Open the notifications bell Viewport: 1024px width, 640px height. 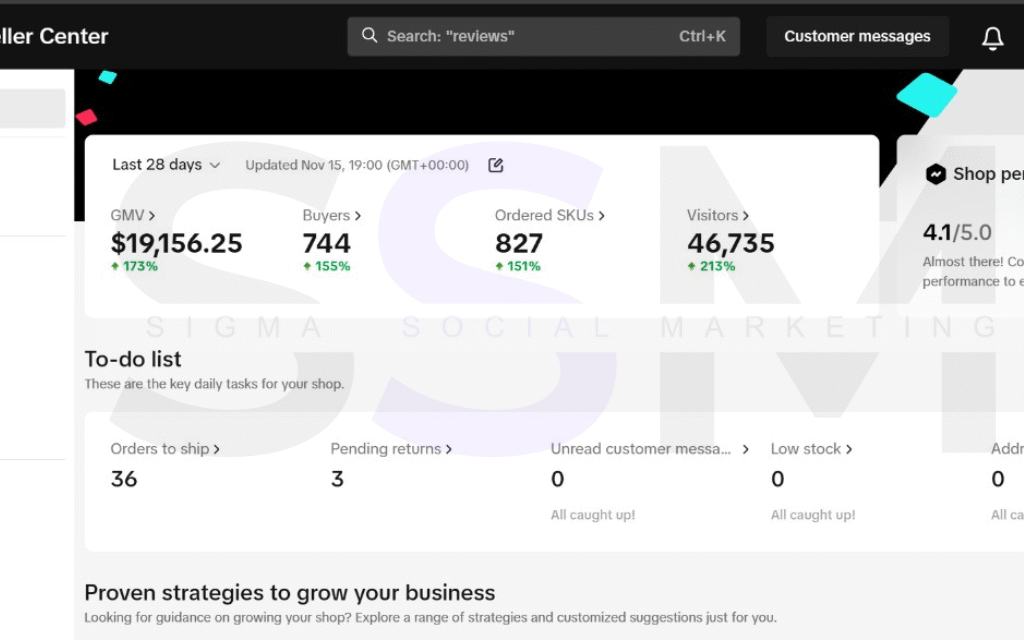(x=992, y=38)
